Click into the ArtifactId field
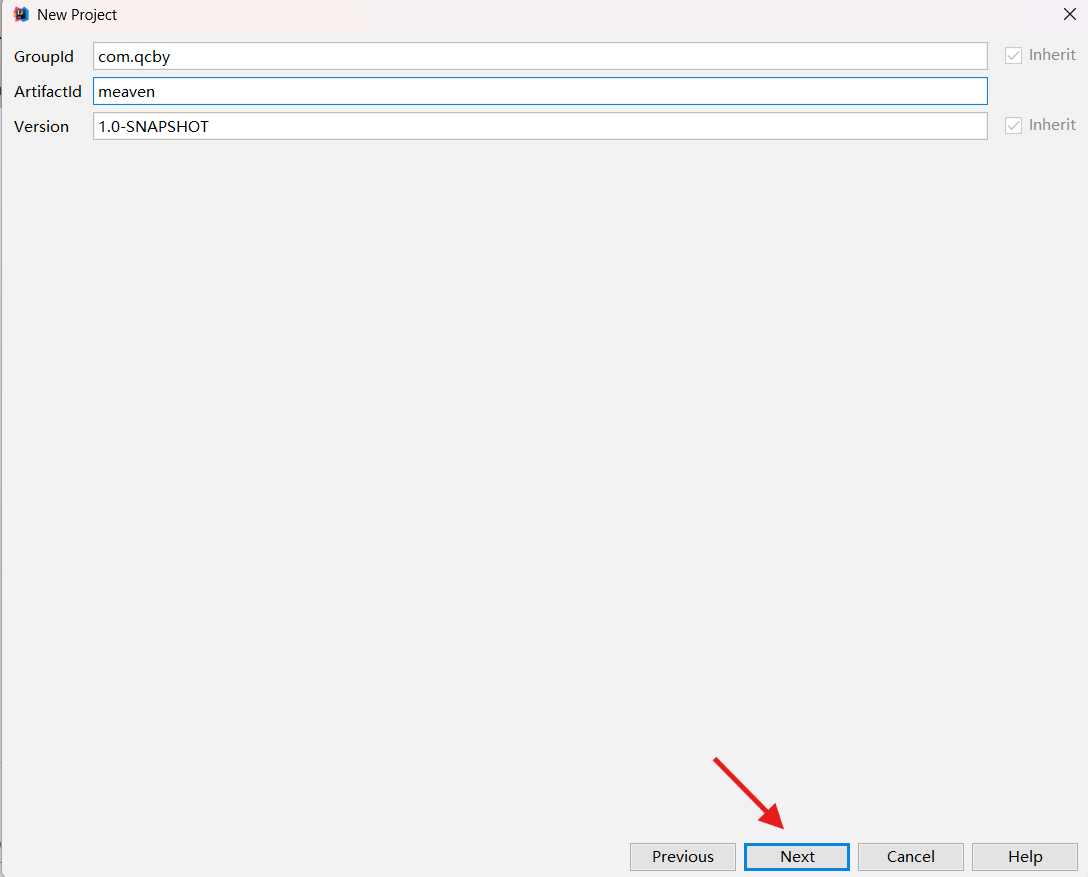The image size is (1088, 877). point(540,92)
